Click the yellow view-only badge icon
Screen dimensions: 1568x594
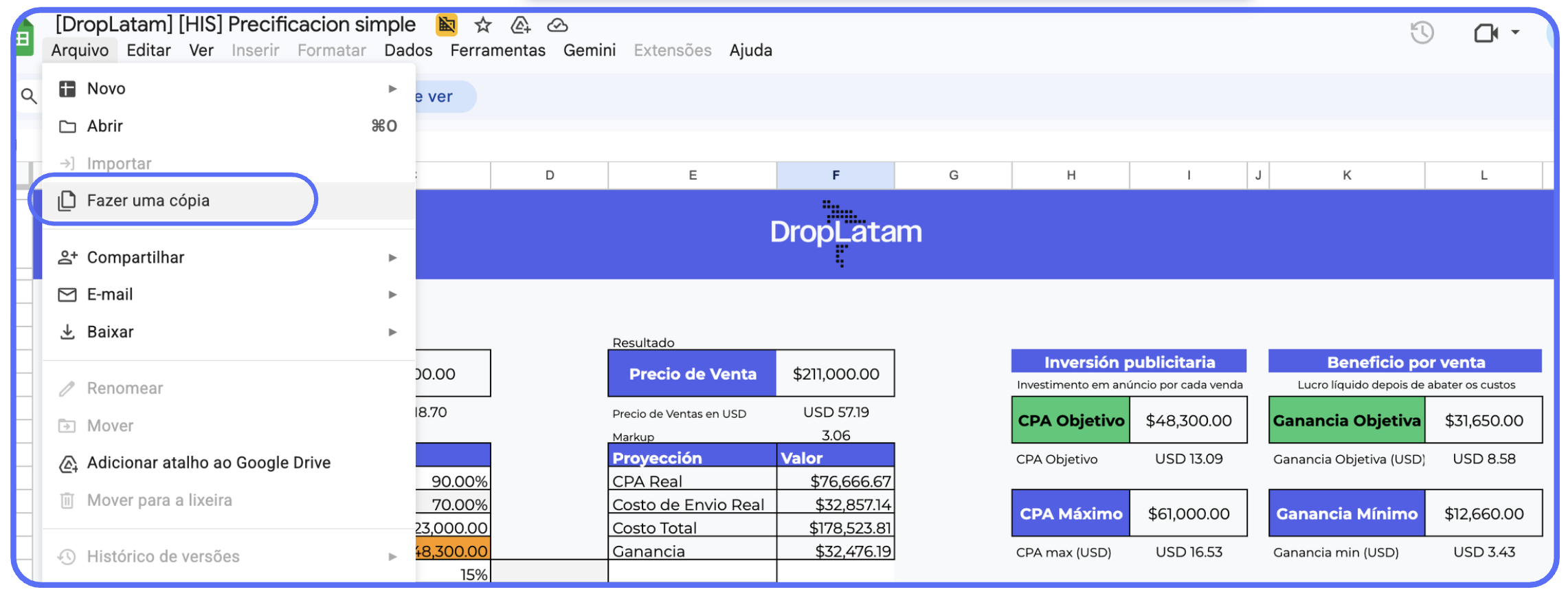point(447,25)
